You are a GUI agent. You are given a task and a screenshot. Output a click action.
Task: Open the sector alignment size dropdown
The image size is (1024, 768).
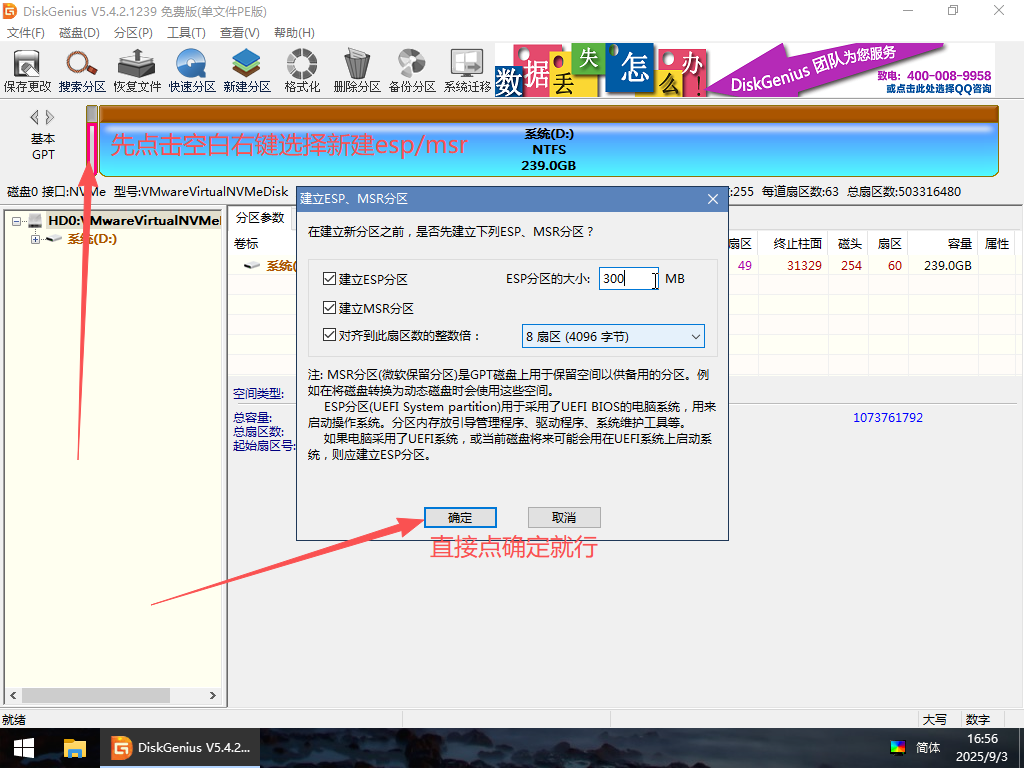coord(695,335)
